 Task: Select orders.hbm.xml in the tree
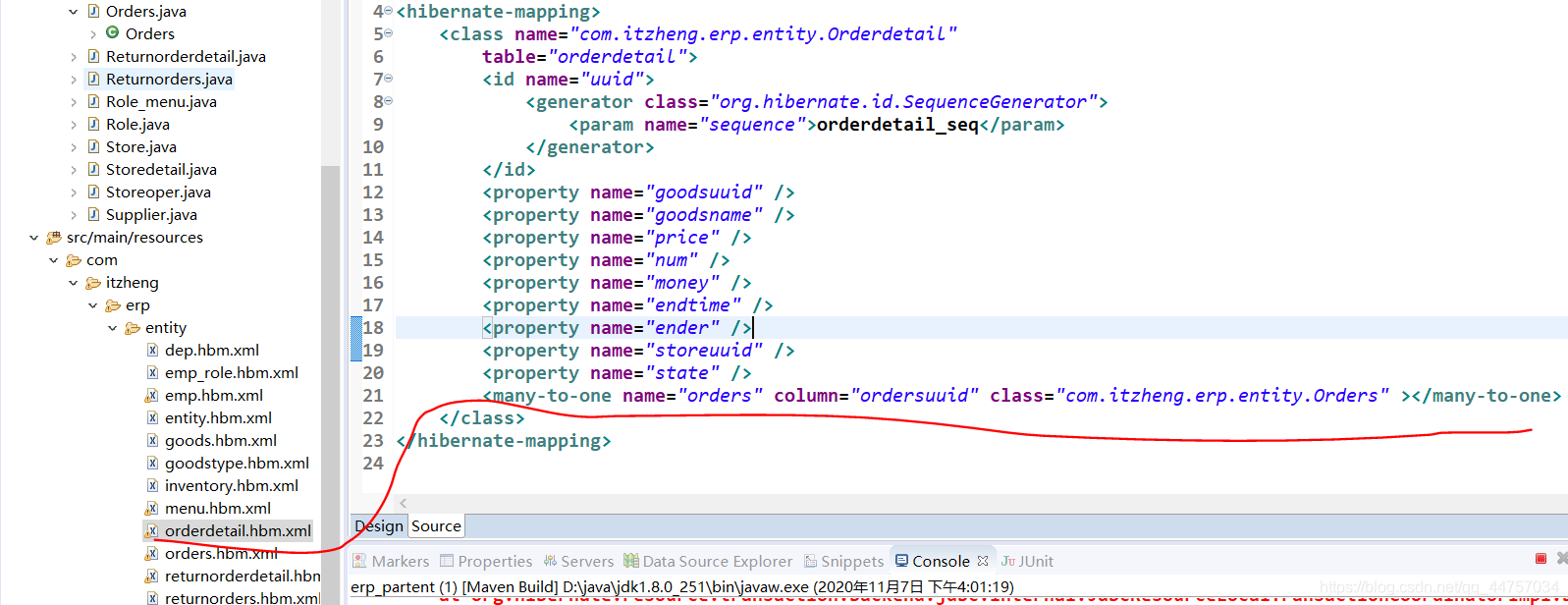pos(221,554)
